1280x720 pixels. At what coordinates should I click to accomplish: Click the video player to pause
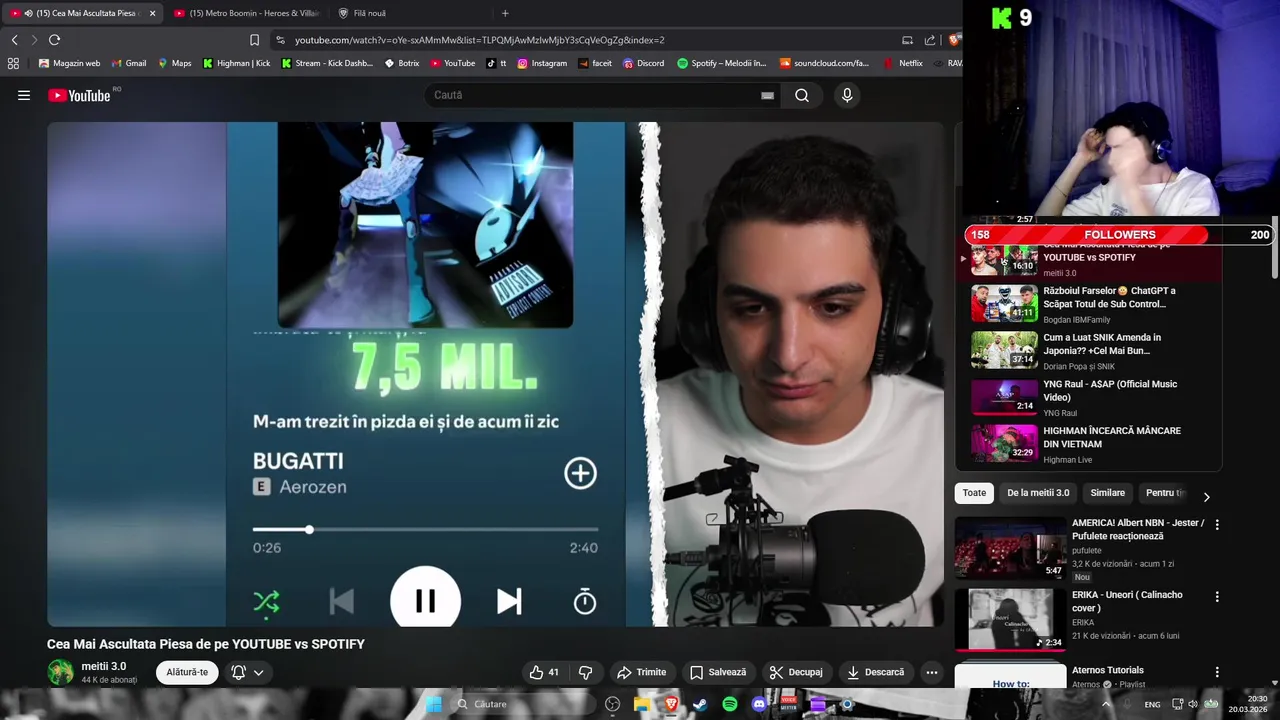click(x=495, y=374)
